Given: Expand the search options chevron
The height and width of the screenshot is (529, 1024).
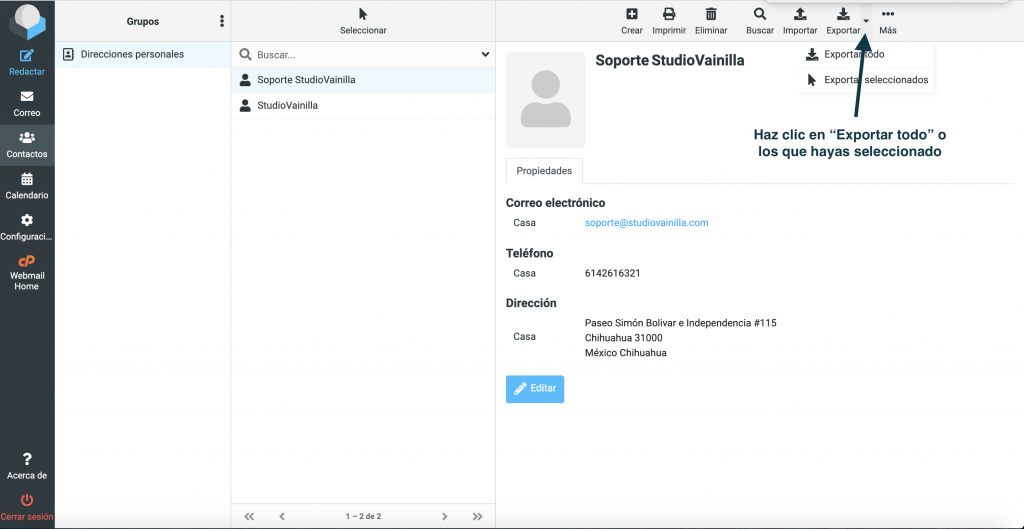Looking at the screenshot, I should pyautogui.click(x=485, y=55).
